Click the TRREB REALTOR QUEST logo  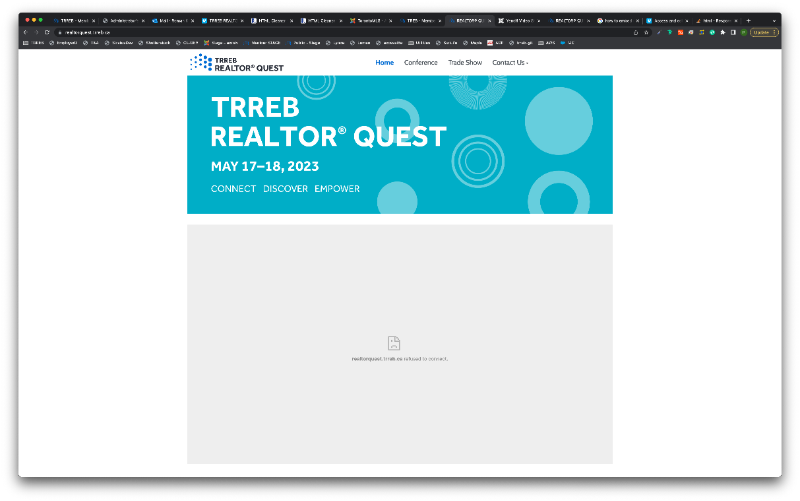point(237,63)
